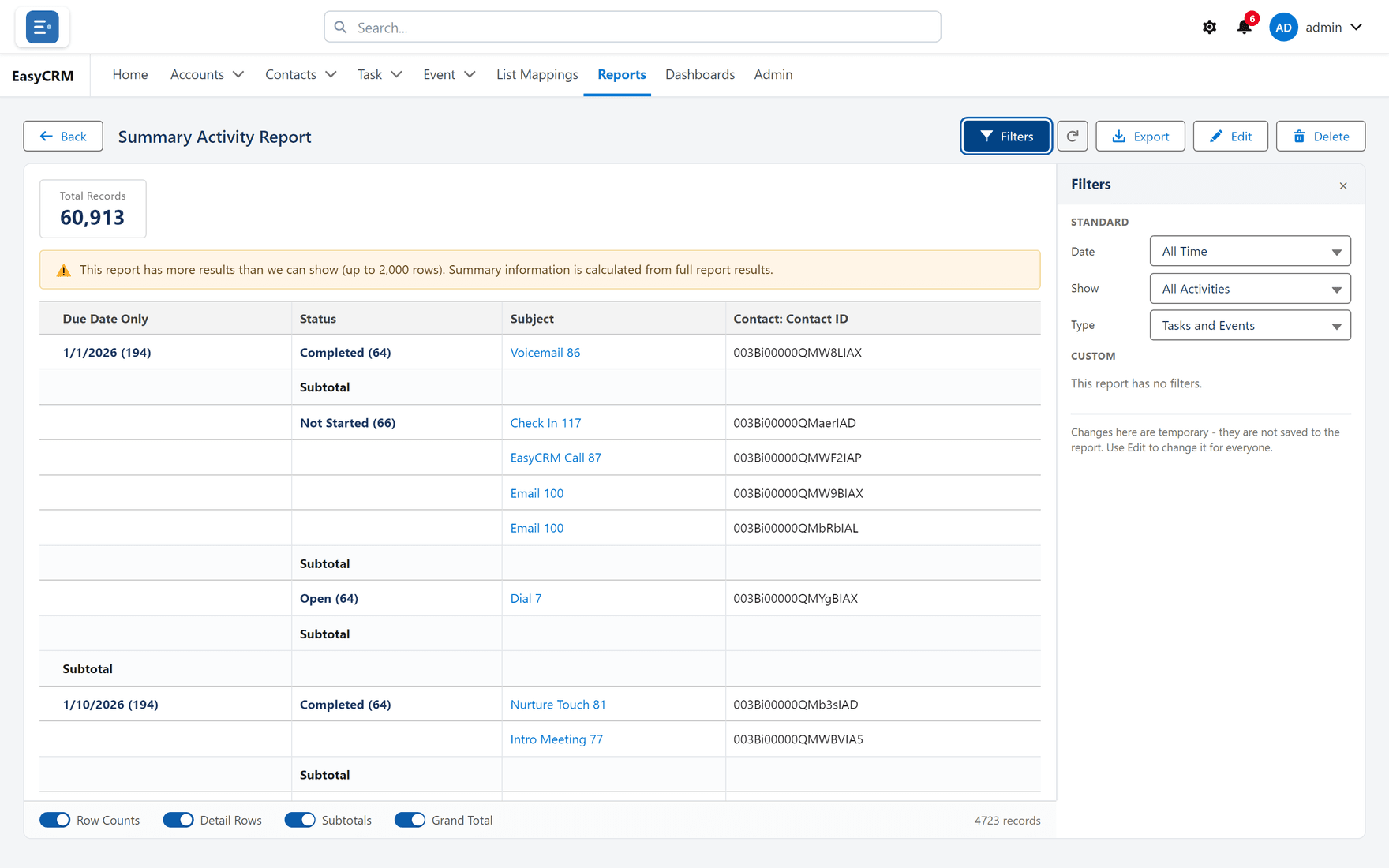This screenshot has height=868, width=1389.
Task: Open the Voicemail 86 link
Action: click(x=545, y=352)
